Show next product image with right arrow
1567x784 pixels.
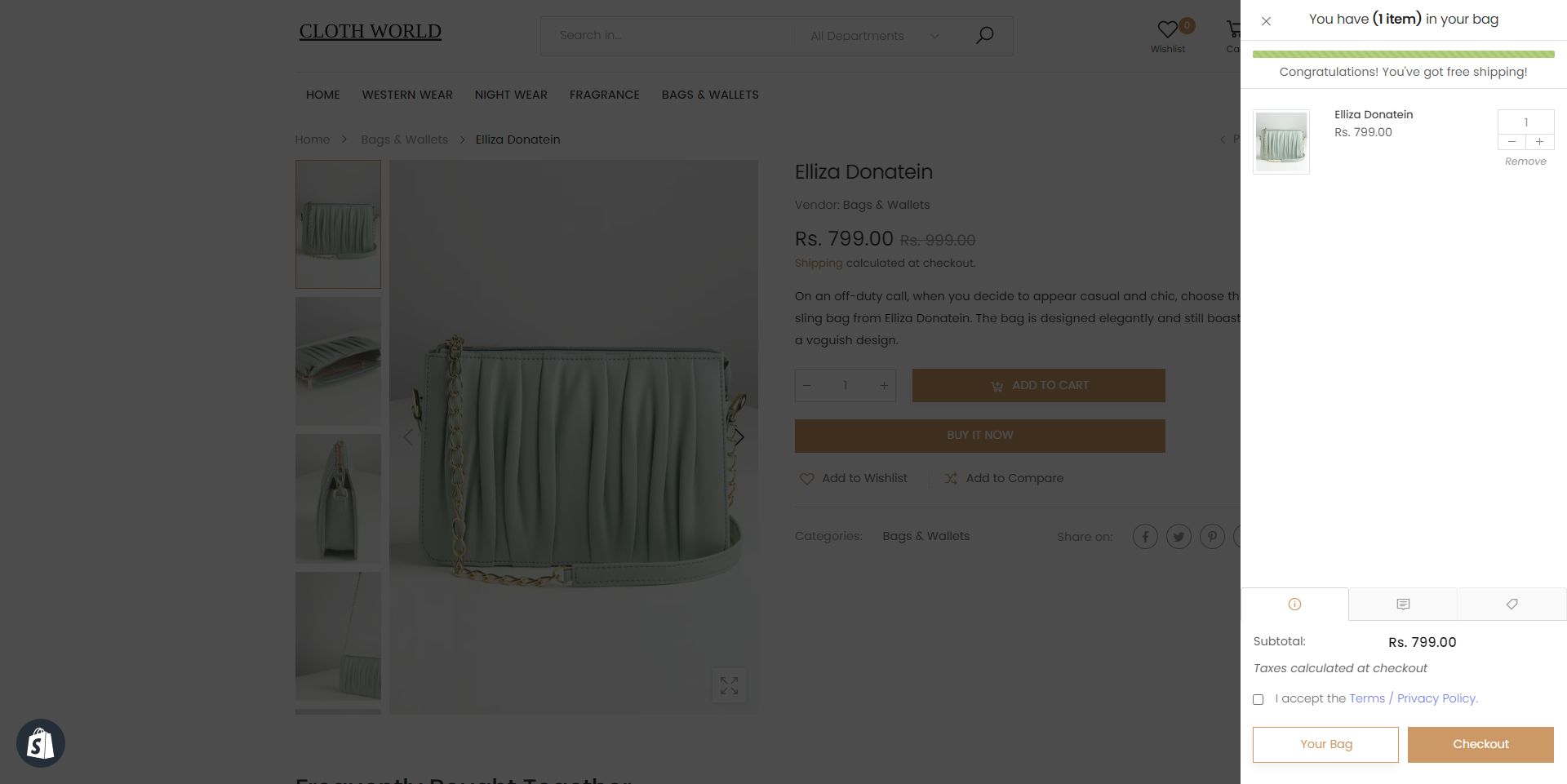click(x=739, y=437)
